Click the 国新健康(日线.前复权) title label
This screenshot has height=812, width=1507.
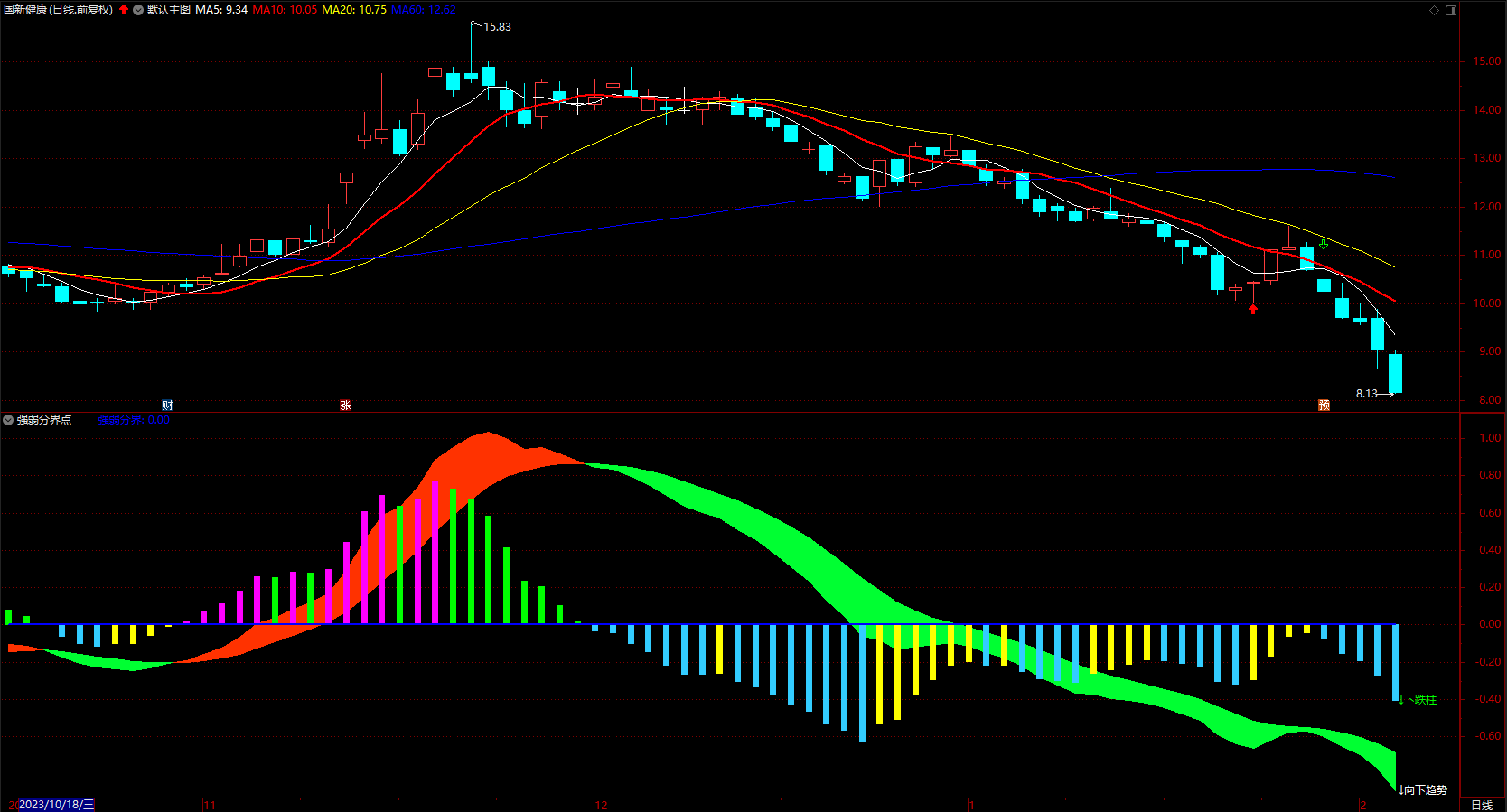click(x=58, y=10)
